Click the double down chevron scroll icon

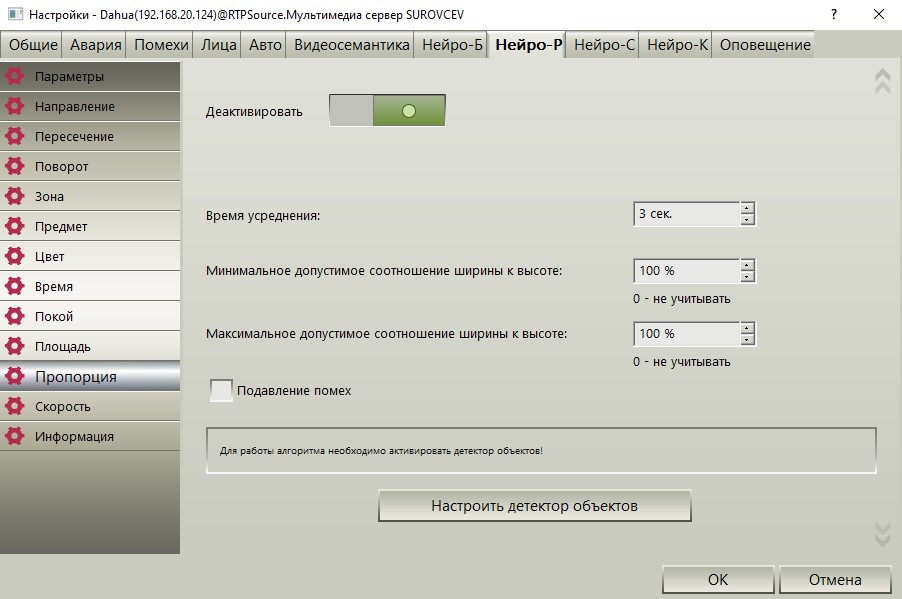(882, 535)
